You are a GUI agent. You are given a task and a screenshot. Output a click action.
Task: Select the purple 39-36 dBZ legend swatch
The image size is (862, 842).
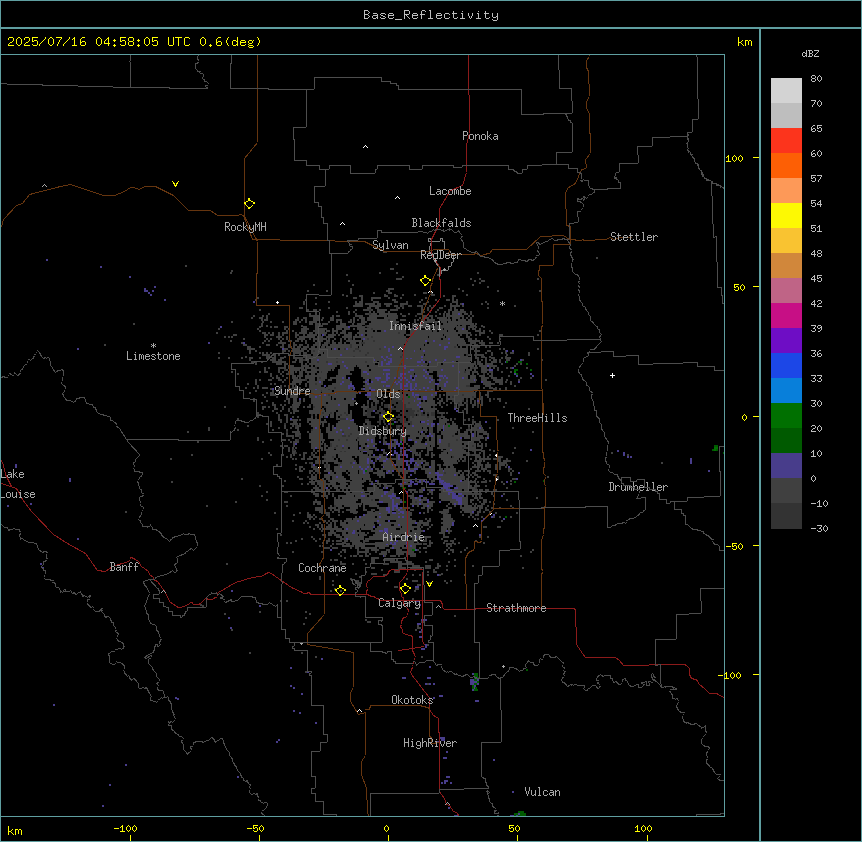coord(786,341)
